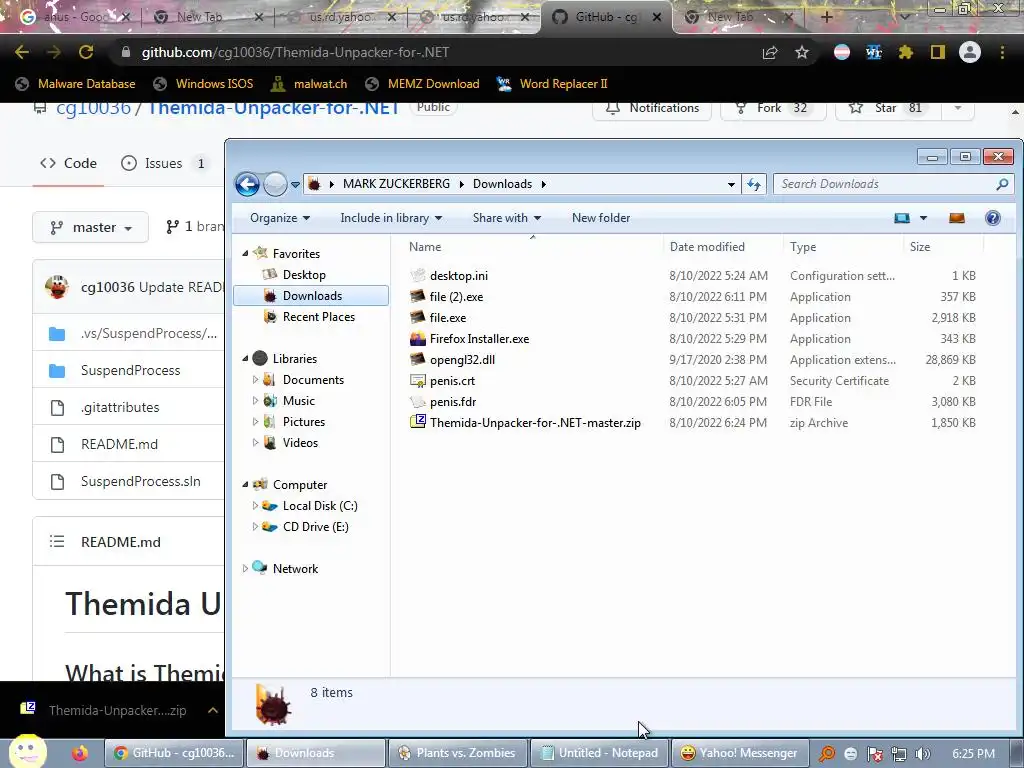1024x768 pixels.
Task: Select Desktop under Favorites
Action: tap(304, 275)
